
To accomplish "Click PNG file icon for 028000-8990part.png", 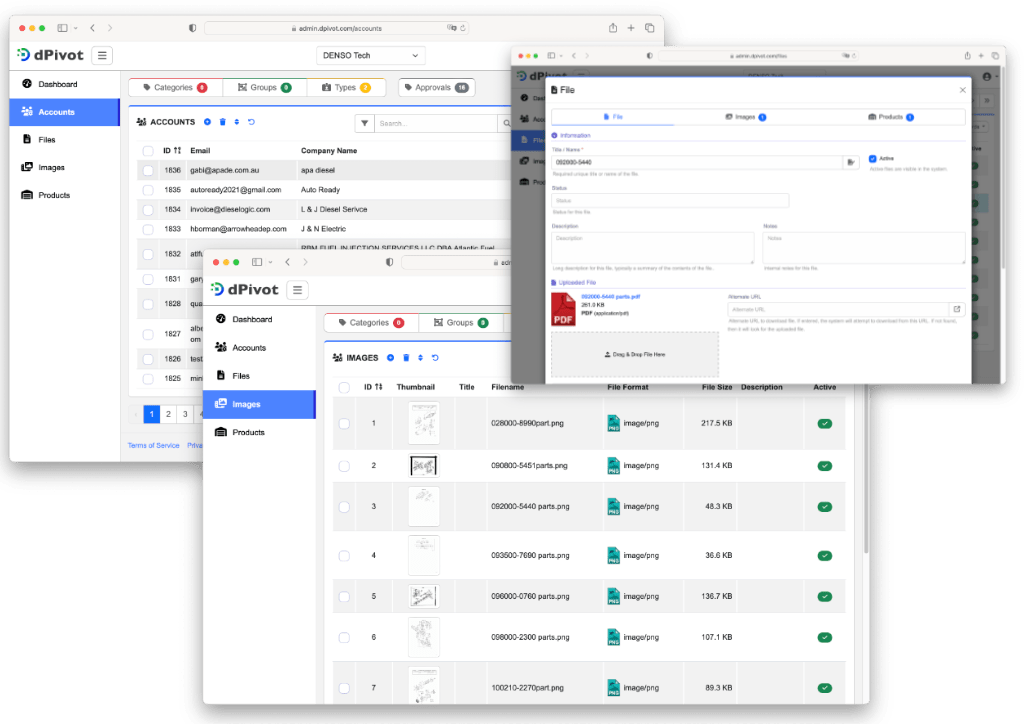I will [x=613, y=424].
